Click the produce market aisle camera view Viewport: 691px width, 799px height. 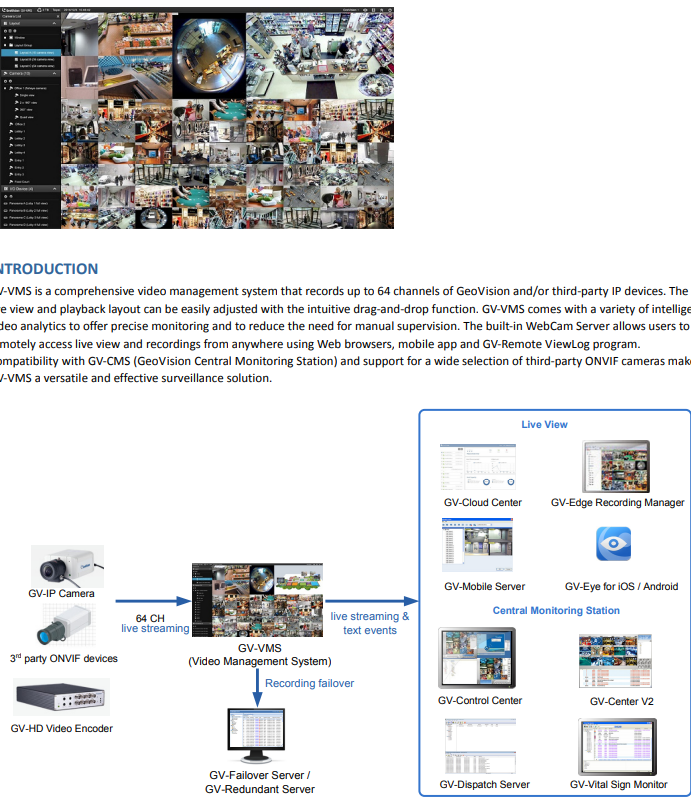(135, 34)
